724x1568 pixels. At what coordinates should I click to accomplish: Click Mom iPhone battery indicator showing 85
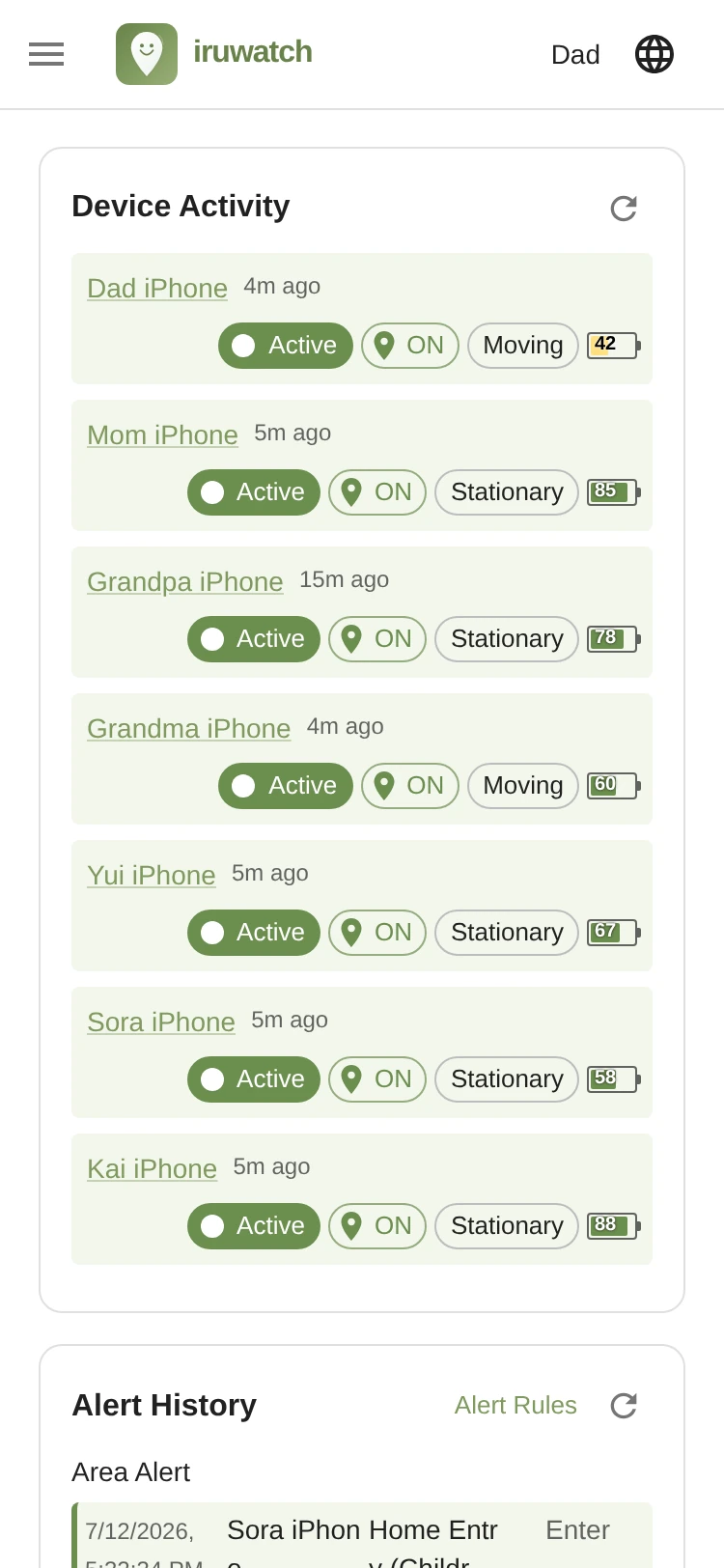coord(614,492)
